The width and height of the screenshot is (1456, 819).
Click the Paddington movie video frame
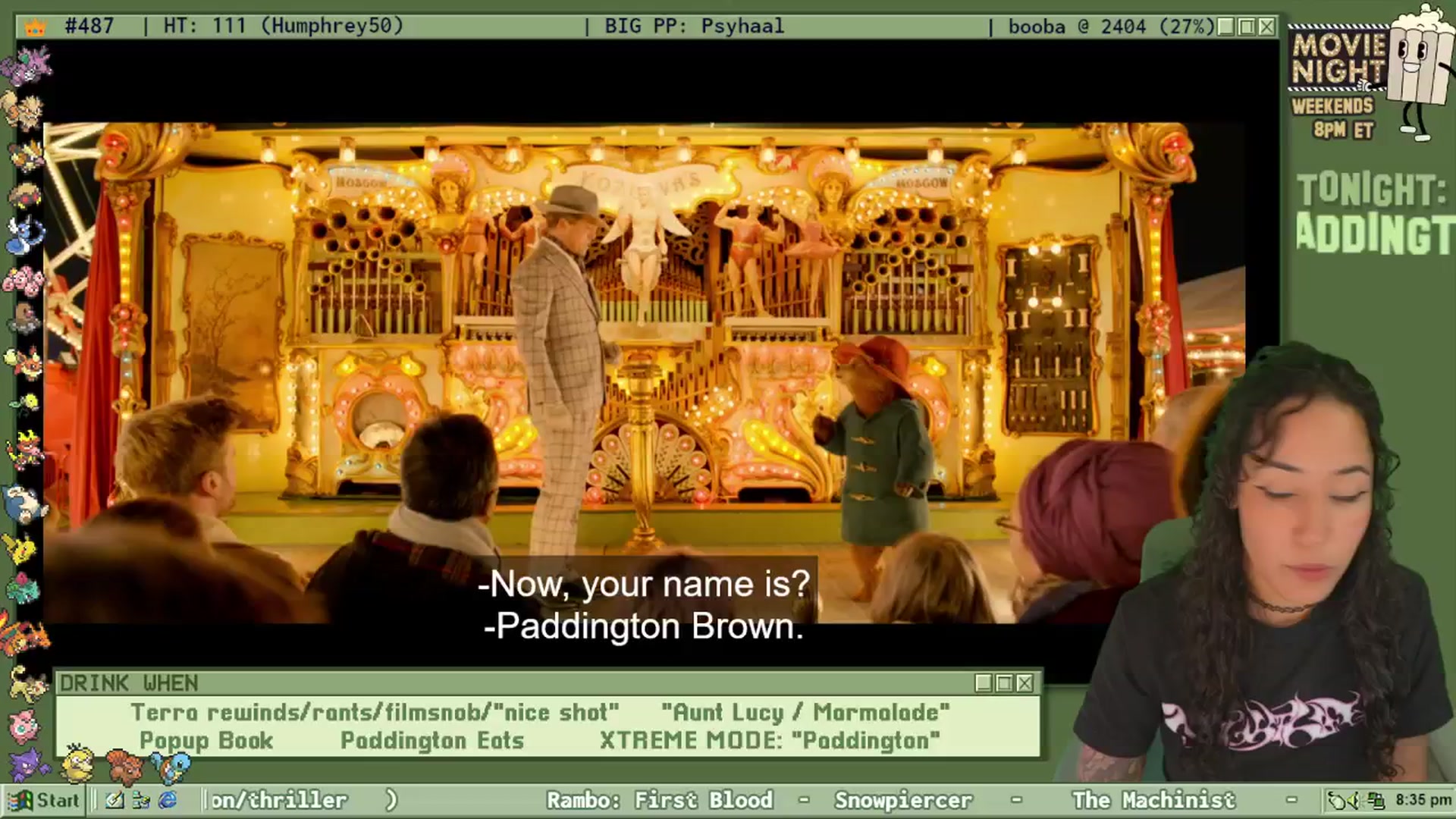[644, 372]
